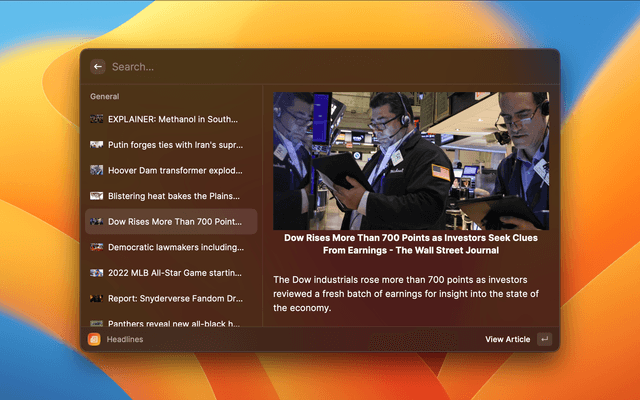Viewport: 640px width, 400px height.
Task: Click thumbnail for Democratic lawmakers headline
Action: 96,247
